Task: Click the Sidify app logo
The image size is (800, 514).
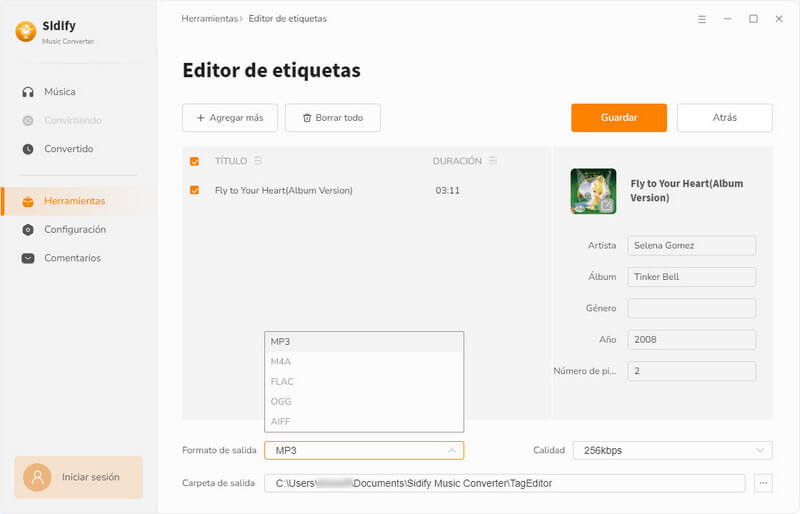Action: click(x=26, y=32)
